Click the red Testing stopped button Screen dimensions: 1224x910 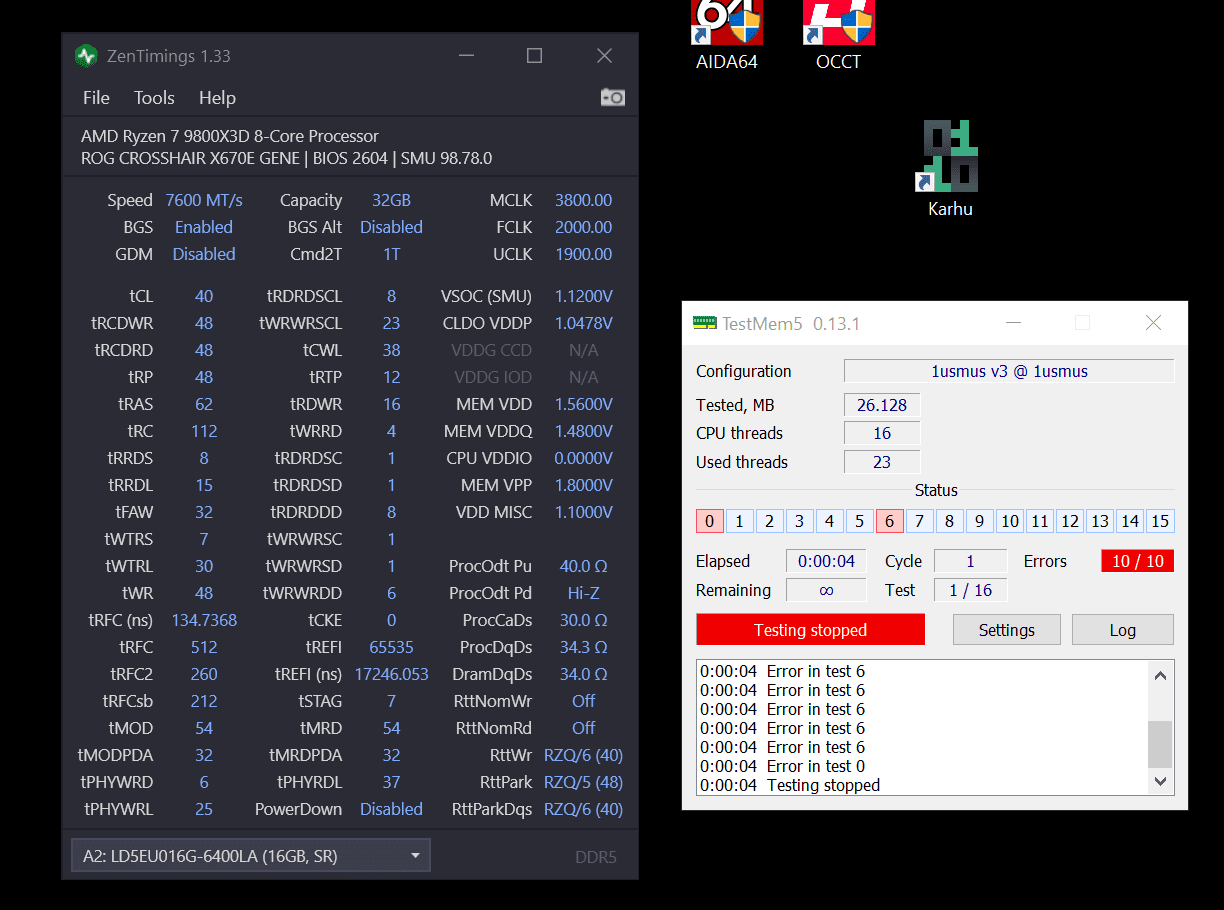coord(810,630)
